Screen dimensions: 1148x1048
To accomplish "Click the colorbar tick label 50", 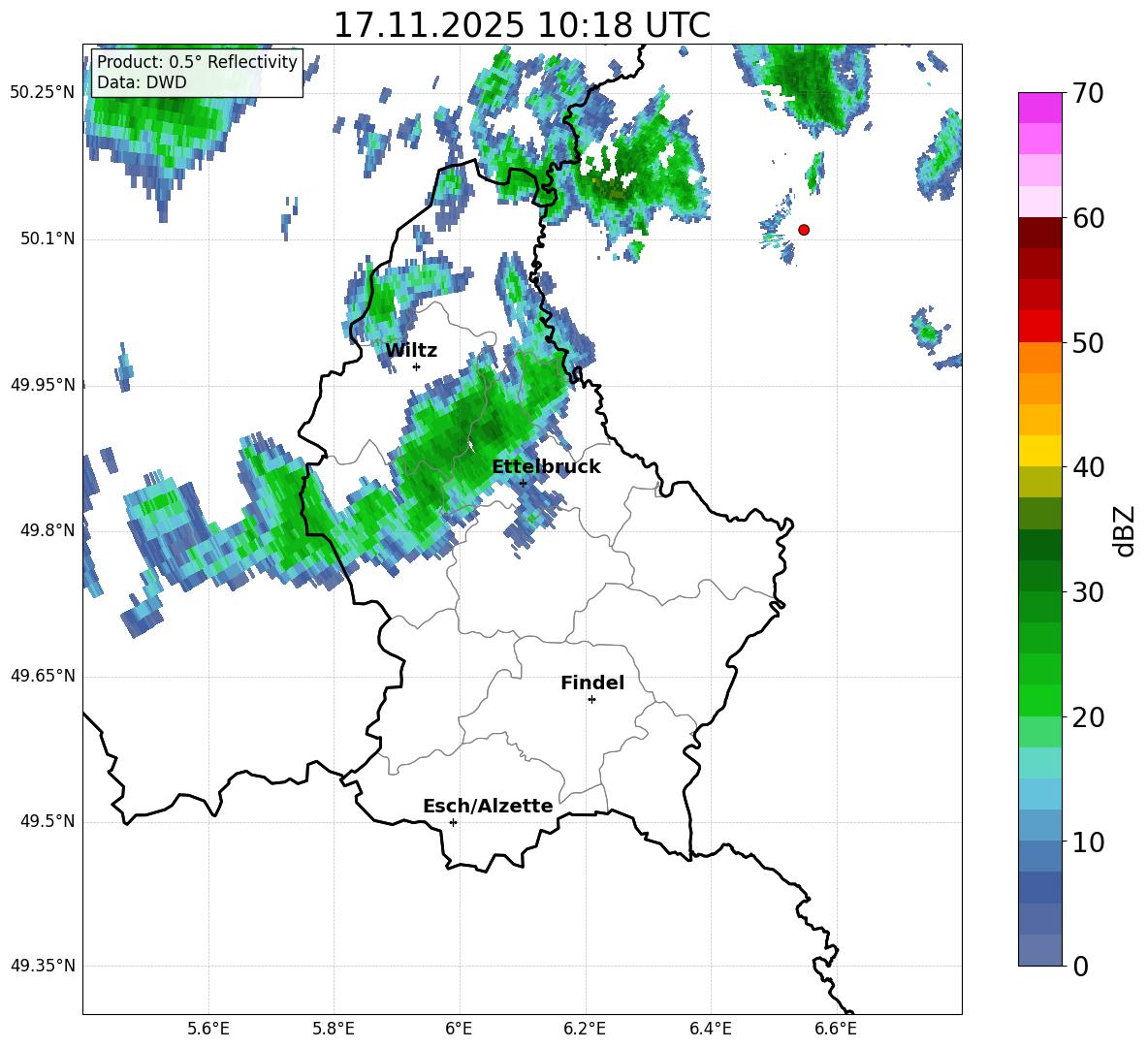I will (1088, 343).
